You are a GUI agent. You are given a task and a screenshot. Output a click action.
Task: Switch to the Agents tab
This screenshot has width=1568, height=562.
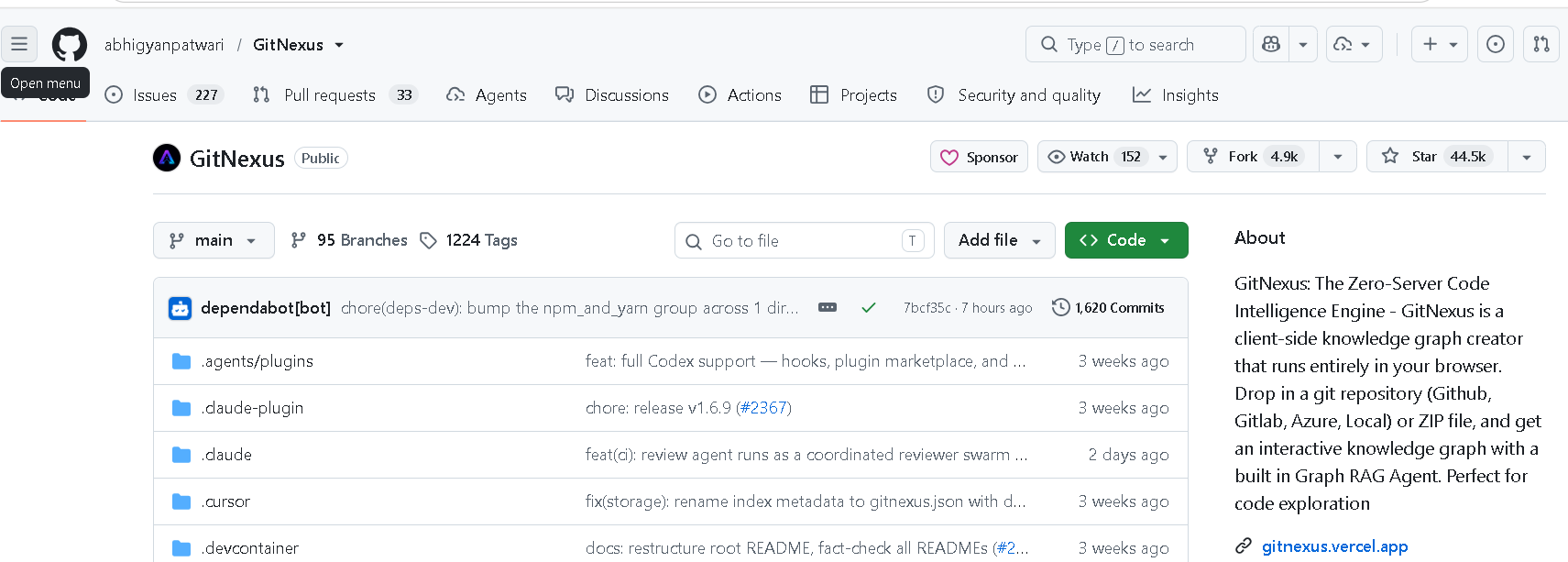[487, 95]
